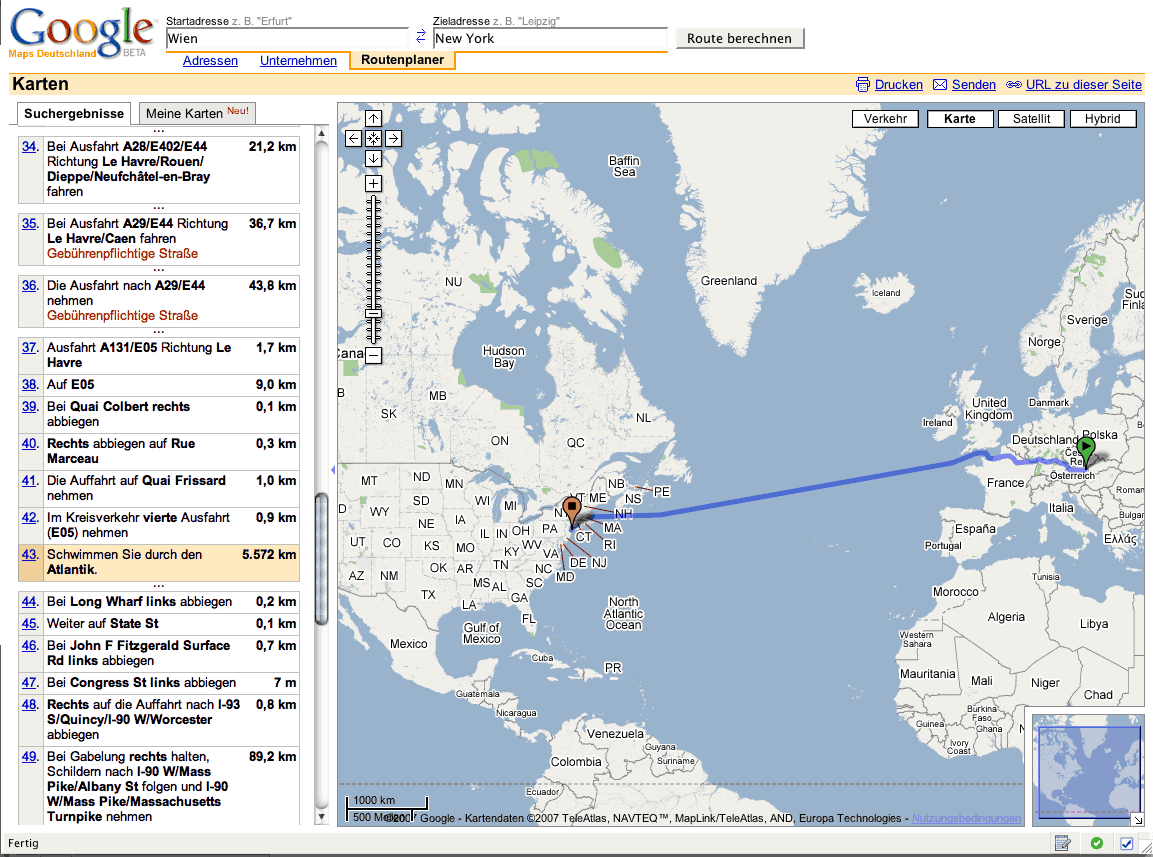Select the Routenplaner tab

(402, 60)
